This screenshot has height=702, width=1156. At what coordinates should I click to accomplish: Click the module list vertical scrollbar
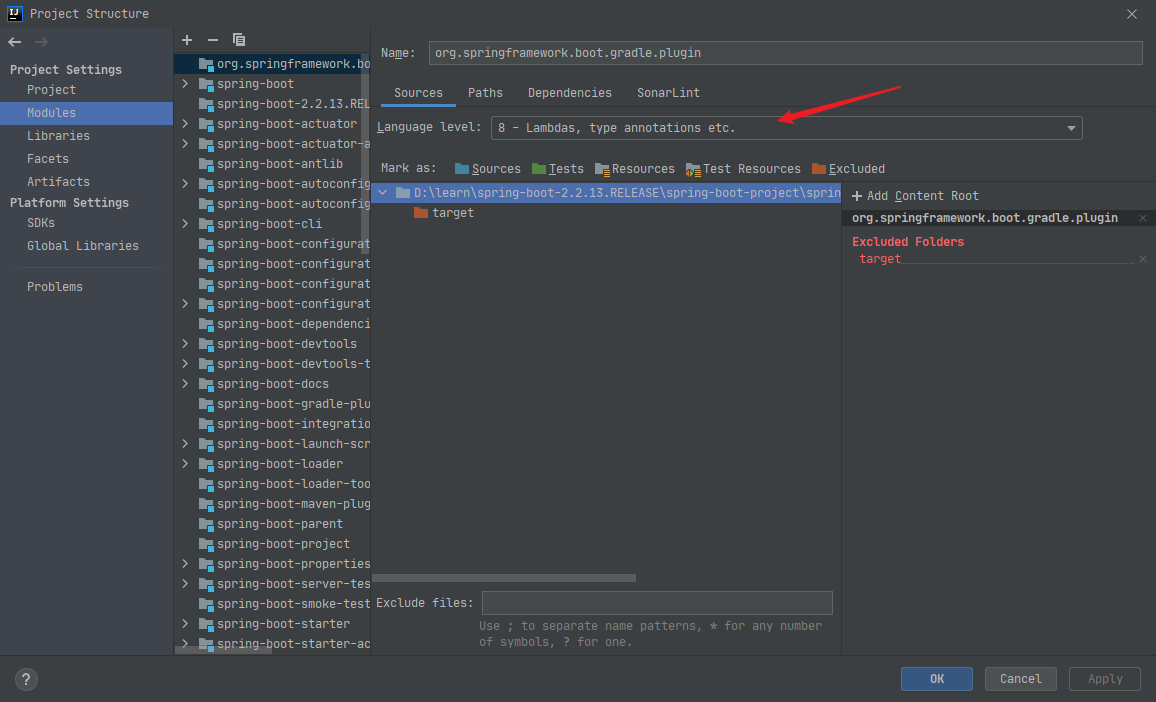[x=364, y=155]
